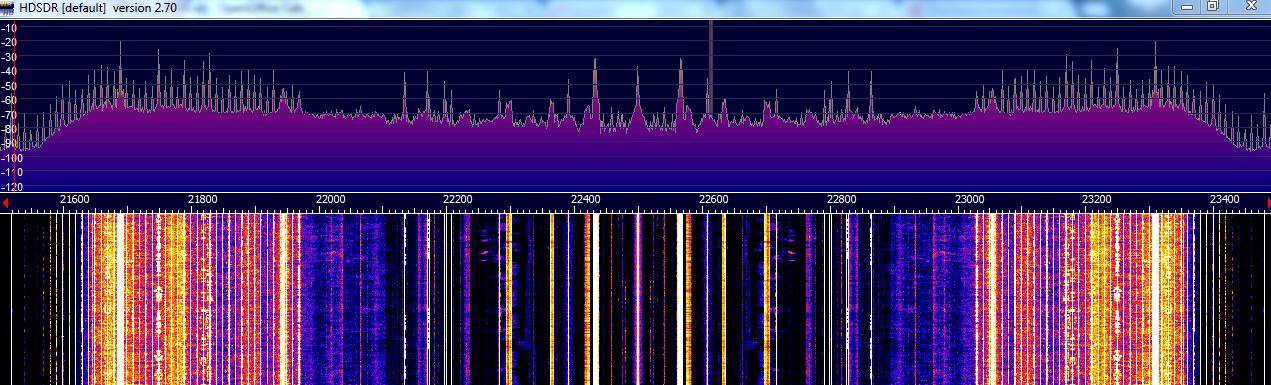Click the HDSDR application icon in title bar
The height and width of the screenshot is (385, 1271).
tap(8, 7)
